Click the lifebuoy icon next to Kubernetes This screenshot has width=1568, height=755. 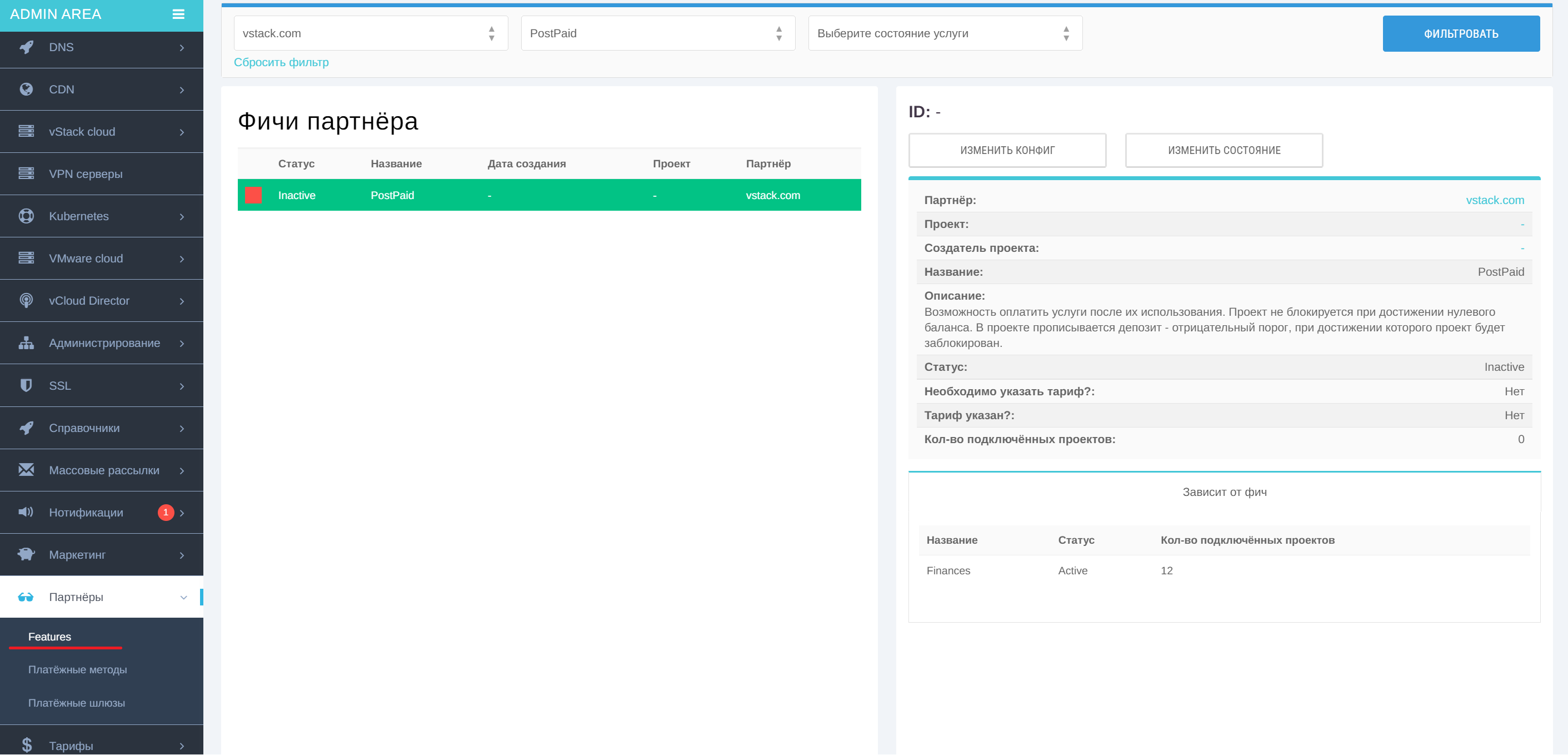(x=26, y=216)
